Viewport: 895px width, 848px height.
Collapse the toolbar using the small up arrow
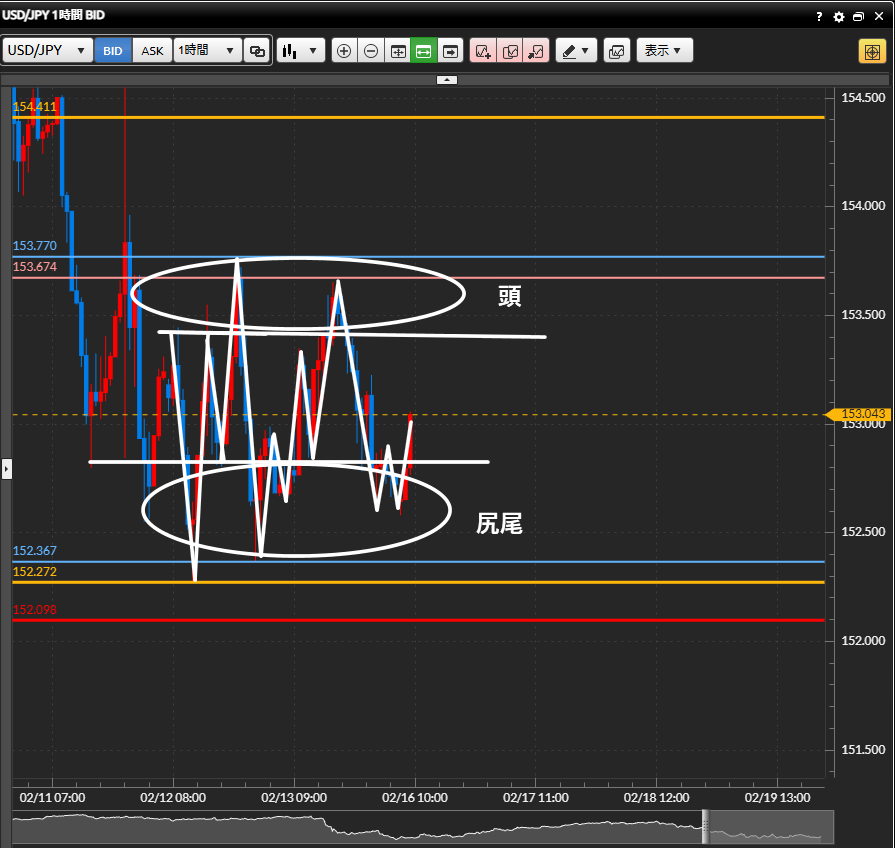[447, 79]
